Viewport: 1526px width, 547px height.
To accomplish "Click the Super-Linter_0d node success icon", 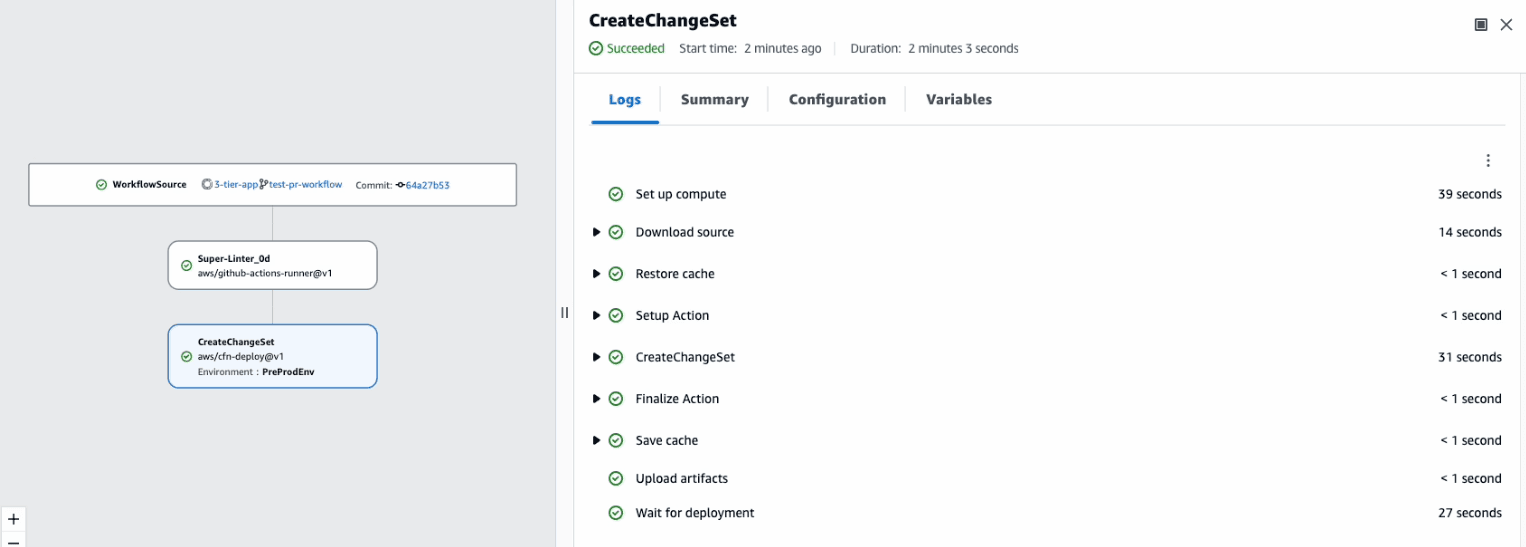I will (186, 266).
